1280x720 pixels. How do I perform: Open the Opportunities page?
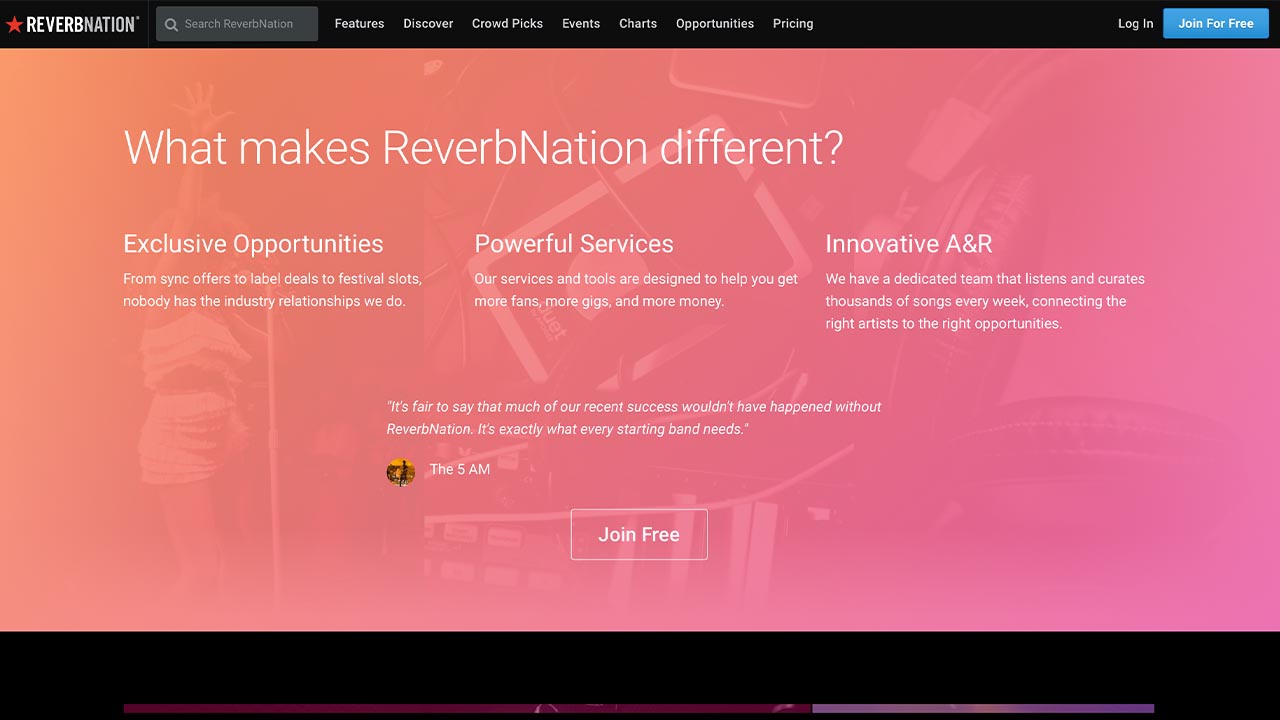coord(715,23)
